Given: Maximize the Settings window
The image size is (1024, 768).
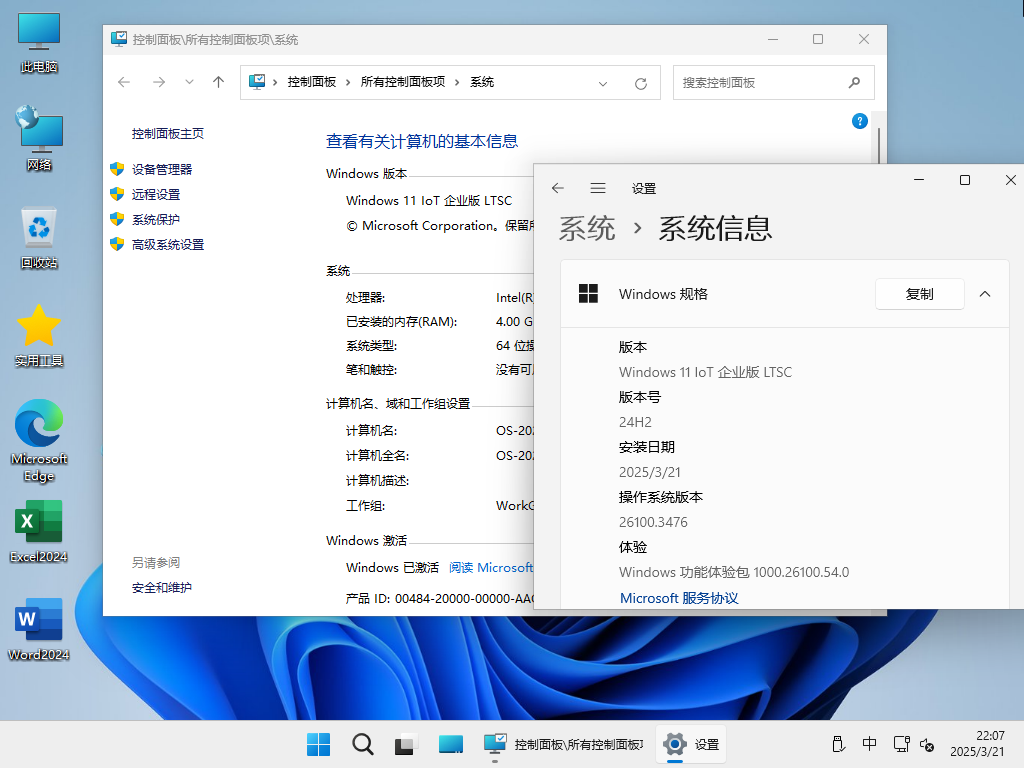Looking at the screenshot, I should click(965, 180).
